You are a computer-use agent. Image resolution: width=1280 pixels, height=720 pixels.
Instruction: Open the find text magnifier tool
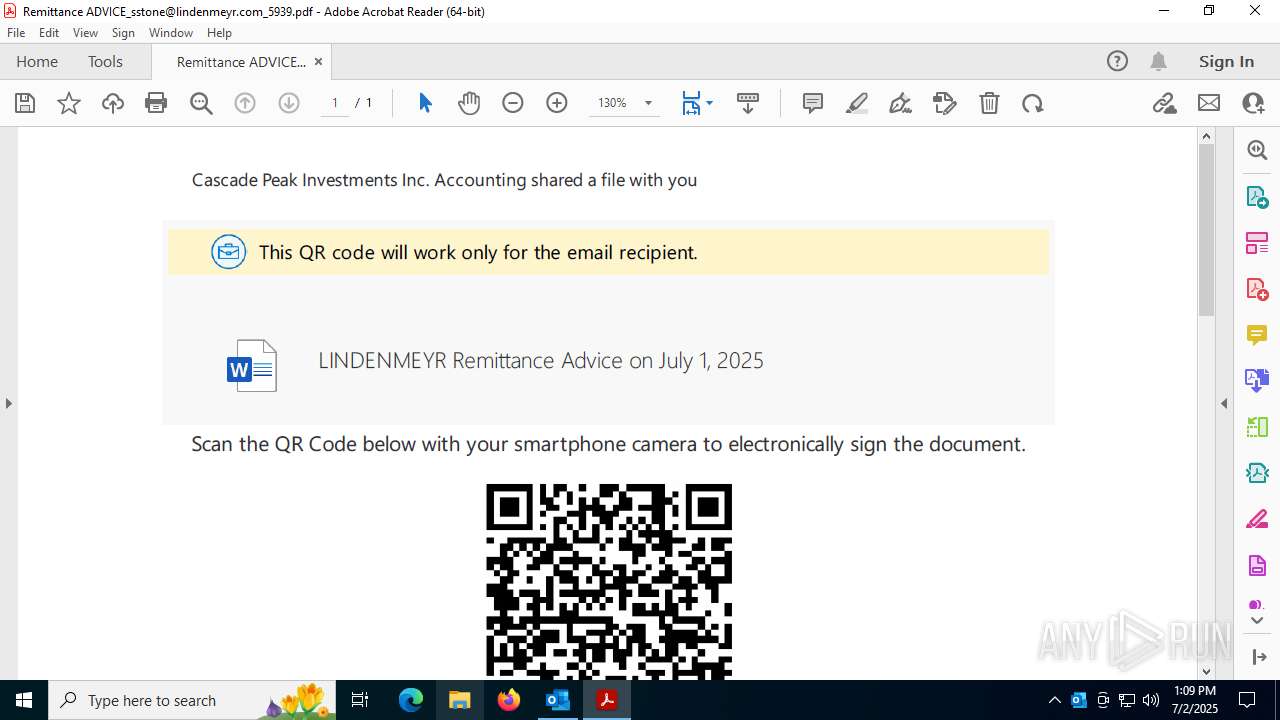pyautogui.click(x=201, y=103)
